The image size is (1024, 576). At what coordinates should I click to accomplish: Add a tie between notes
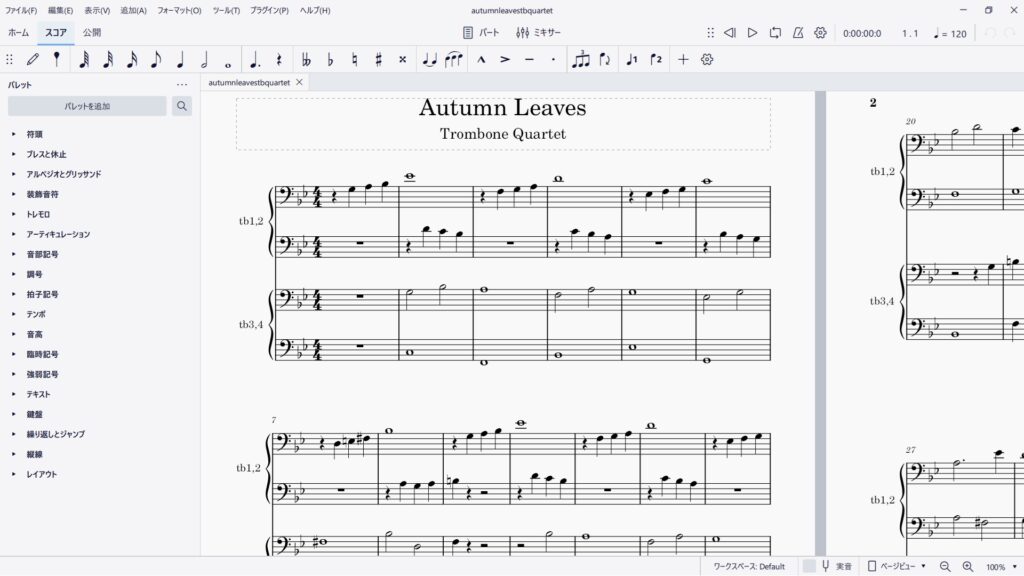pos(430,59)
